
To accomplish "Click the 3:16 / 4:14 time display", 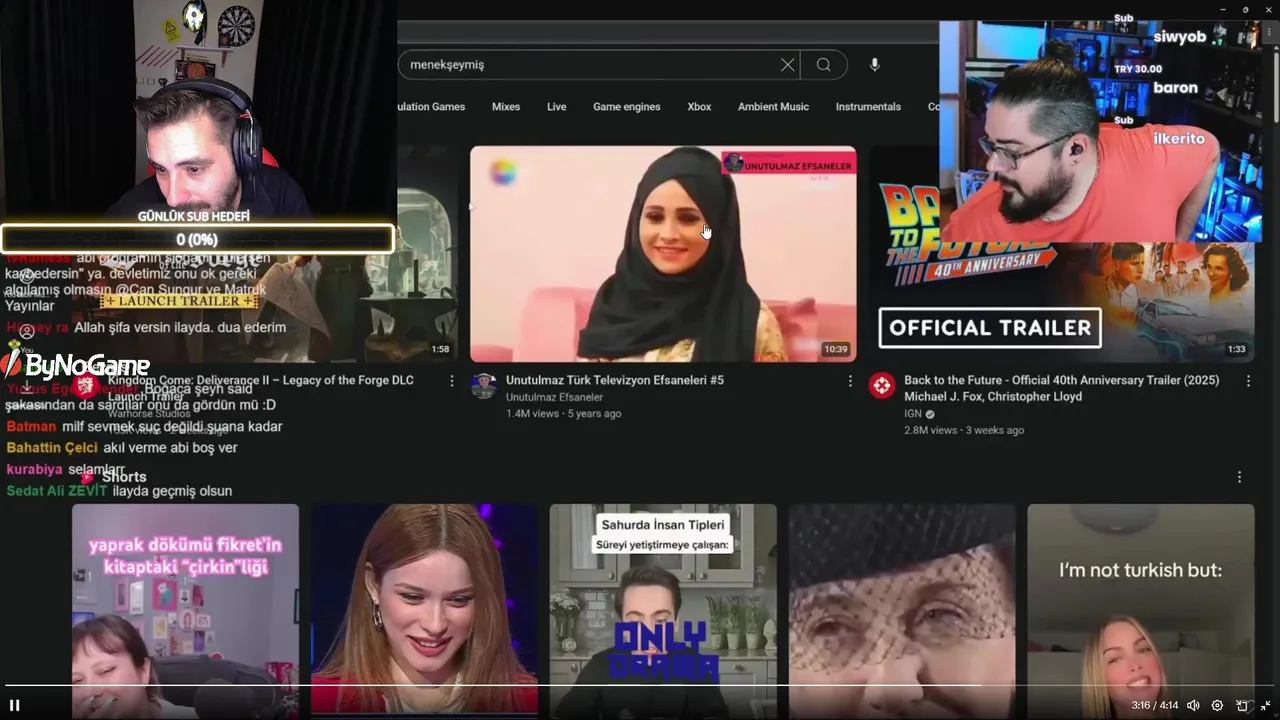I will tap(1155, 705).
